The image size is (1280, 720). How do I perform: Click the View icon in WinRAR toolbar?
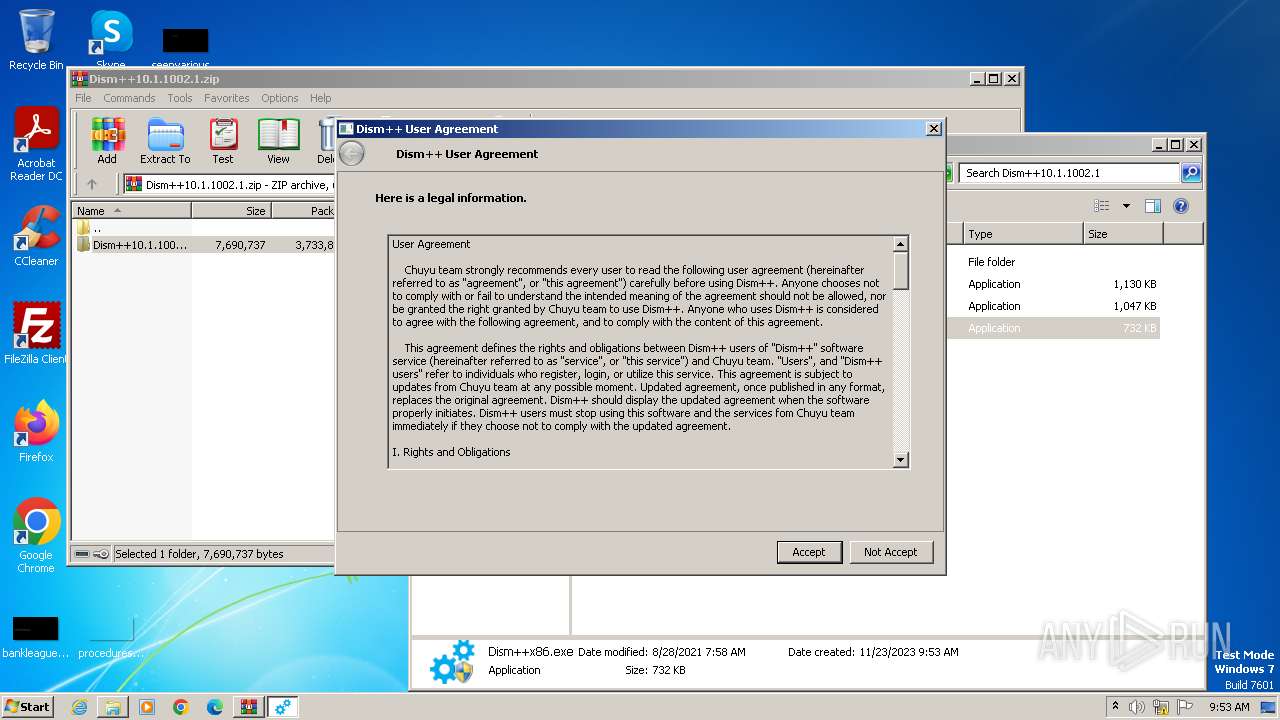[278, 141]
